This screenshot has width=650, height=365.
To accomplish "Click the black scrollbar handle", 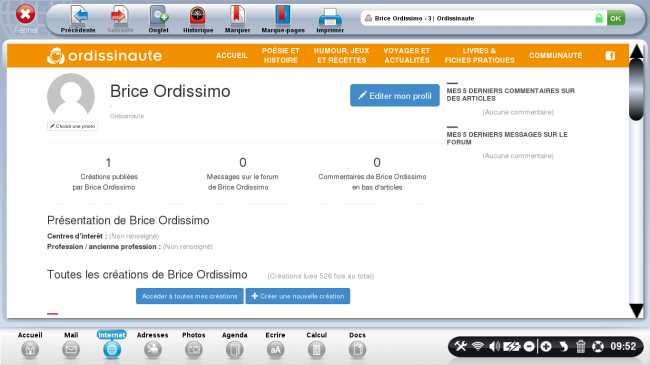I will 636,90.
